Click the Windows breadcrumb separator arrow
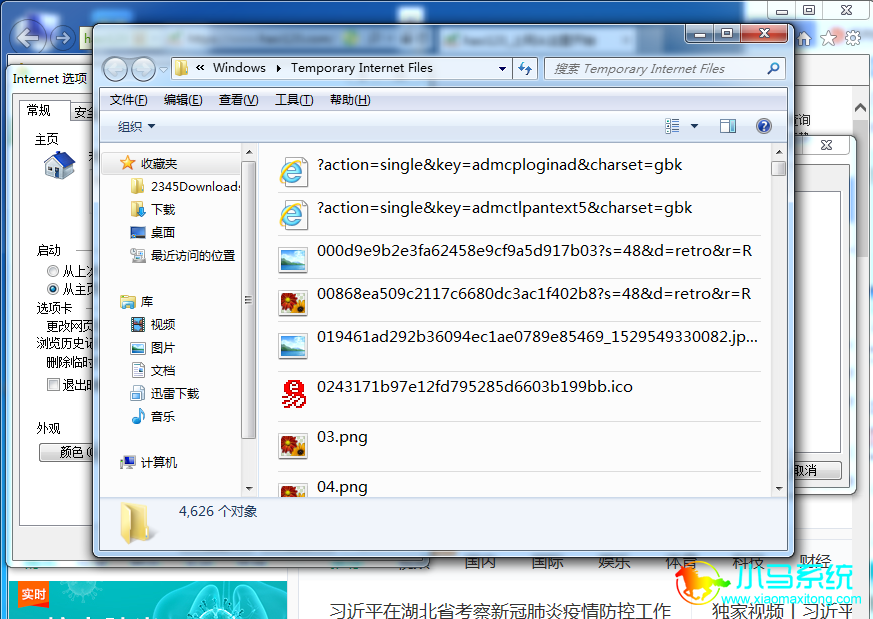This screenshot has height=619, width=873. tap(278, 68)
